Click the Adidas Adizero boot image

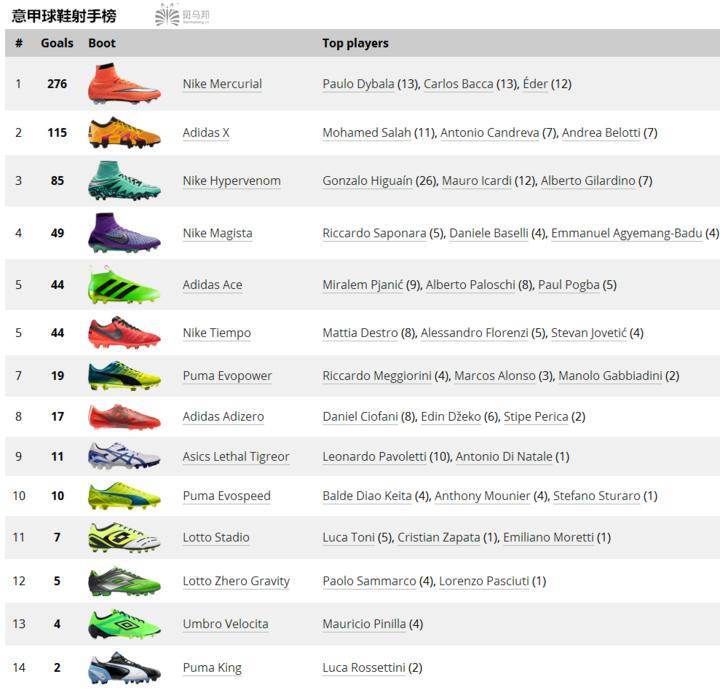pos(124,417)
